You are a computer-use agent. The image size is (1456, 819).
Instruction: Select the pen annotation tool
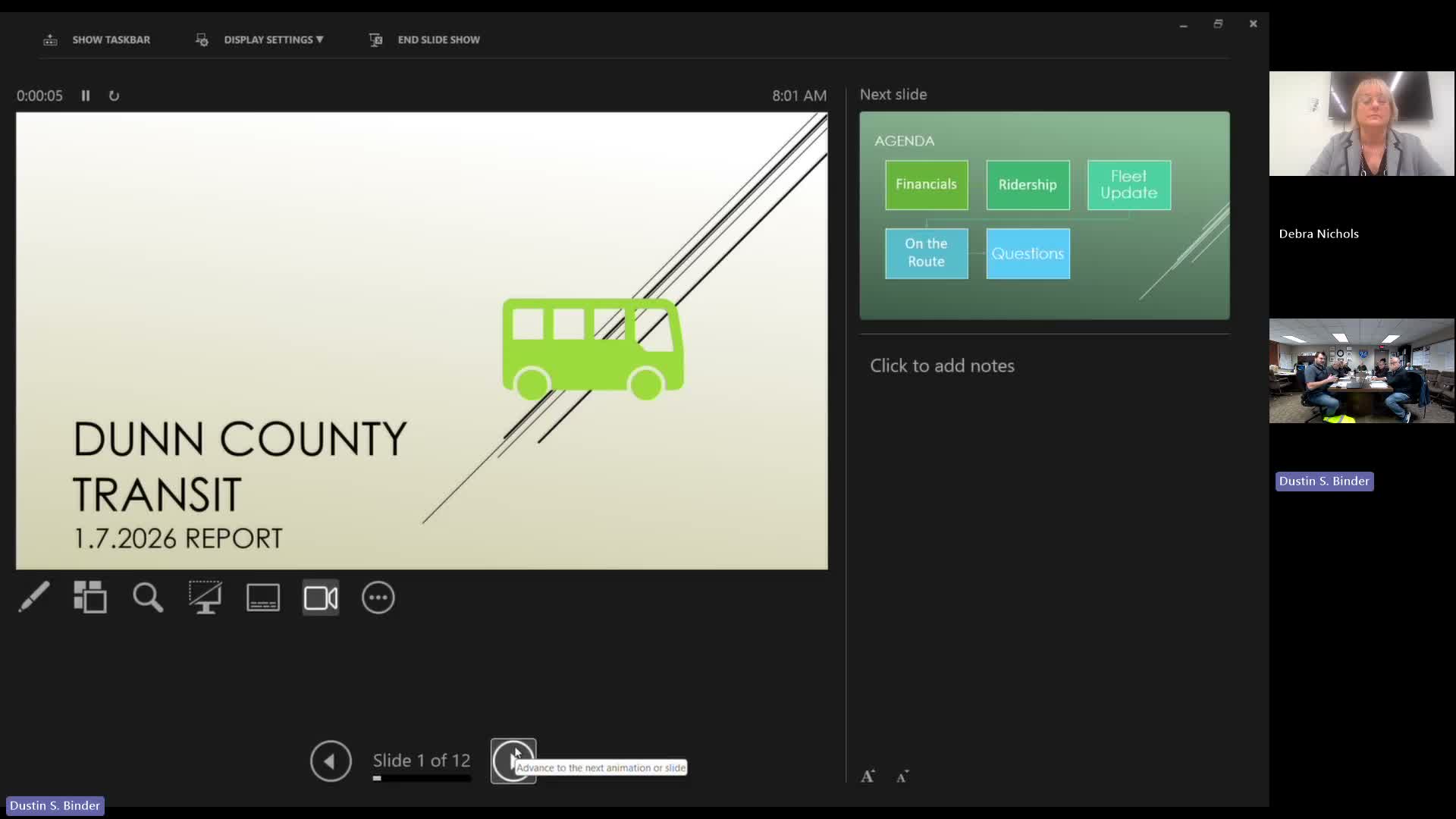tap(33, 597)
